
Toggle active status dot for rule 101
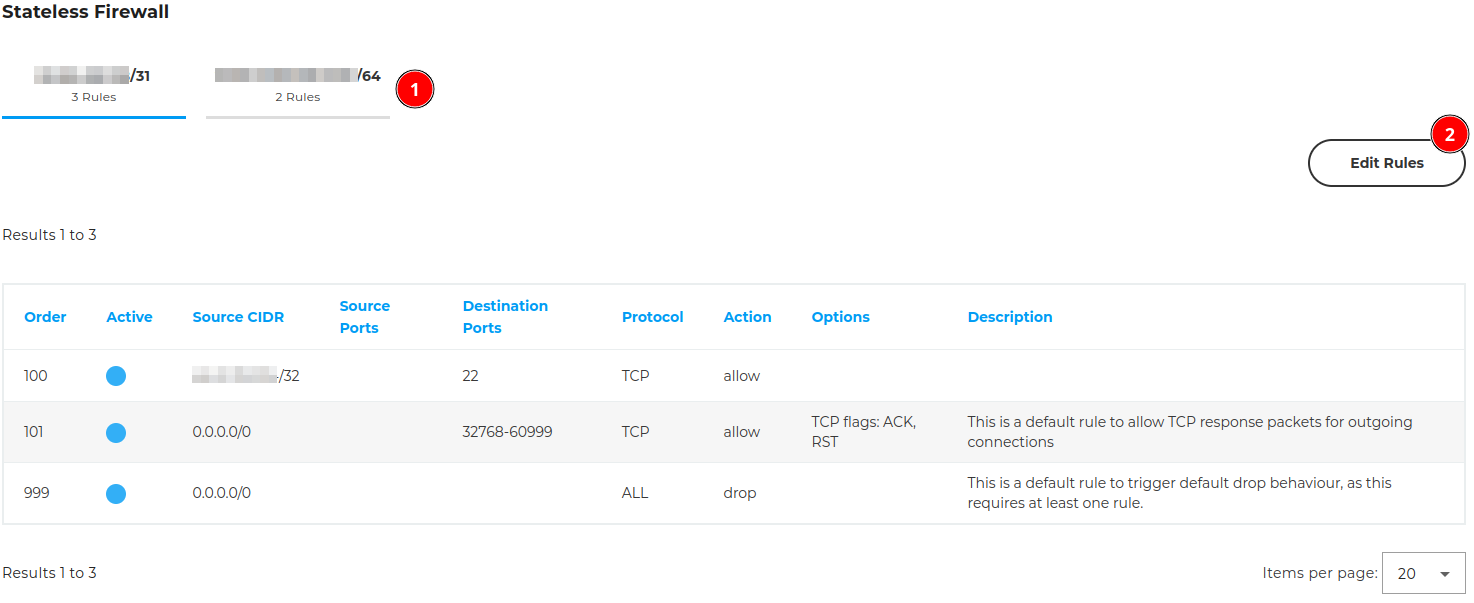pos(116,432)
